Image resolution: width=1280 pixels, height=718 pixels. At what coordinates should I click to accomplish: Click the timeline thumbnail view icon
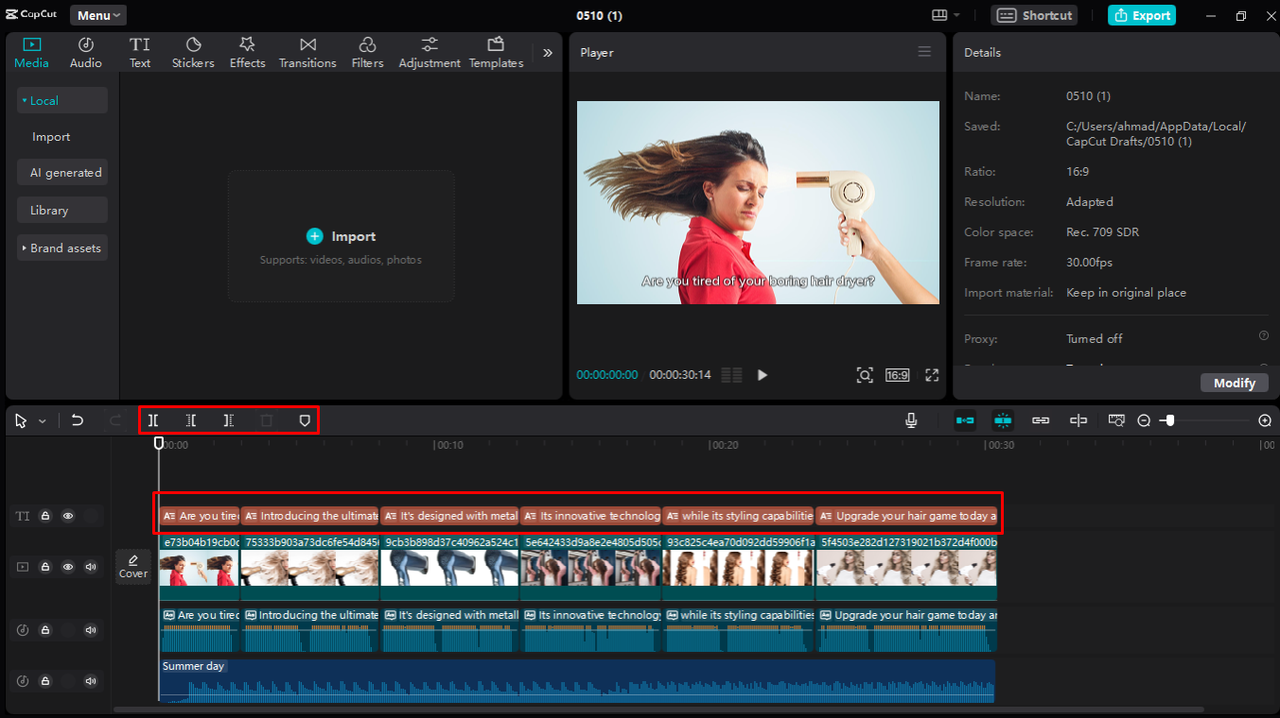pos(1117,421)
